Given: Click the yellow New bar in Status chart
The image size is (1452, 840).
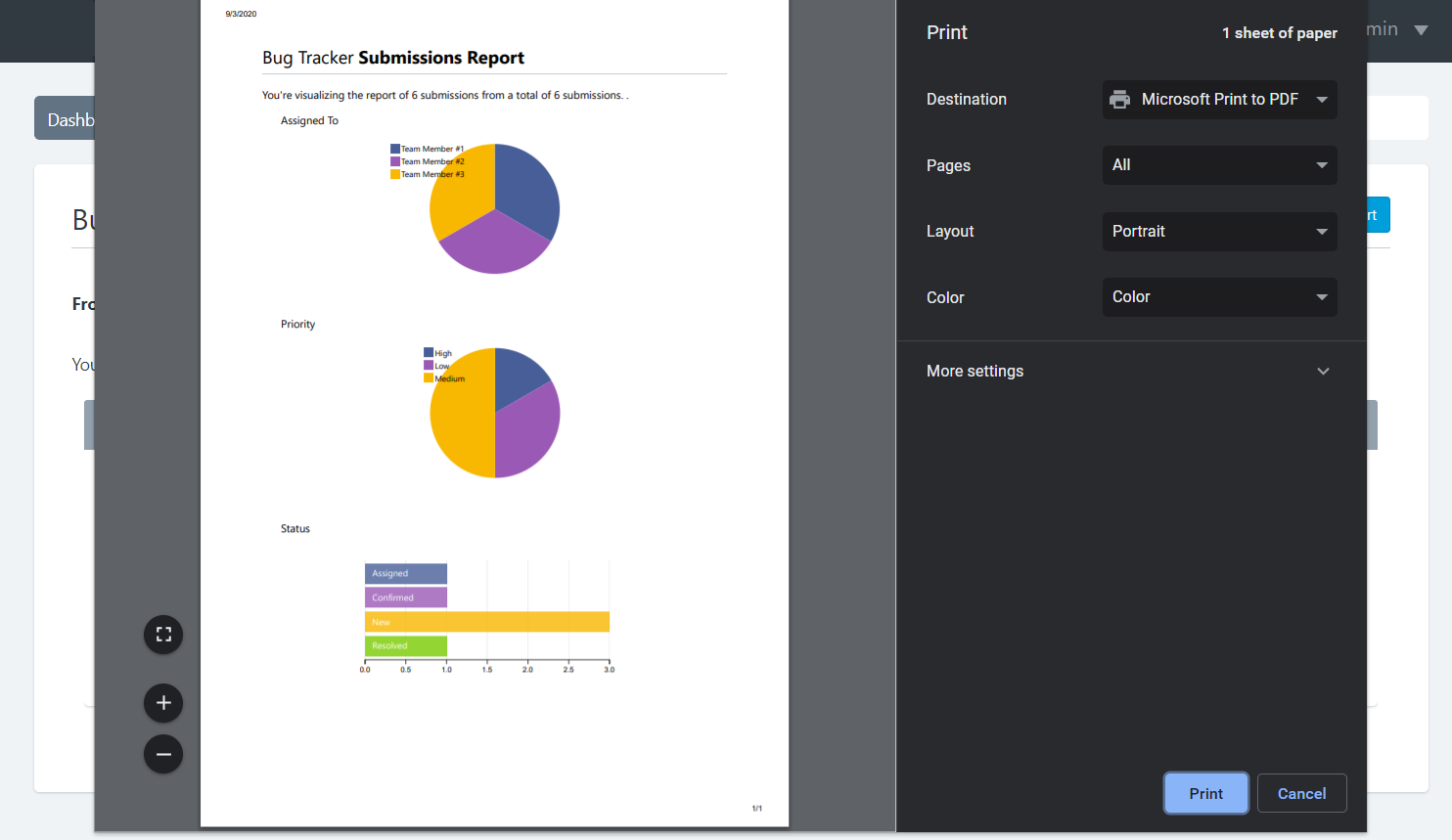Looking at the screenshot, I should 486,622.
